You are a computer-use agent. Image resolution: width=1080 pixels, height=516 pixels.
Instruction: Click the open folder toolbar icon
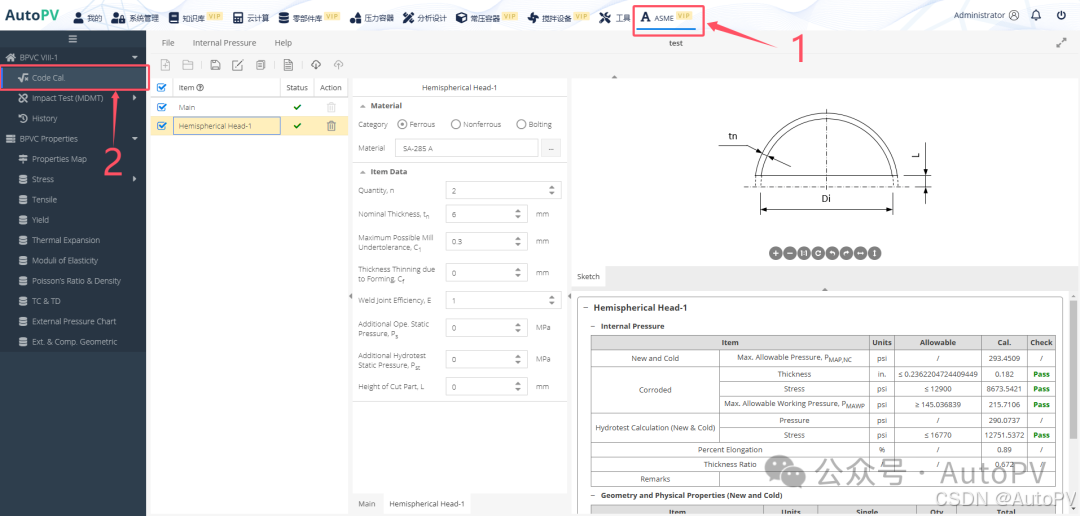[187, 65]
